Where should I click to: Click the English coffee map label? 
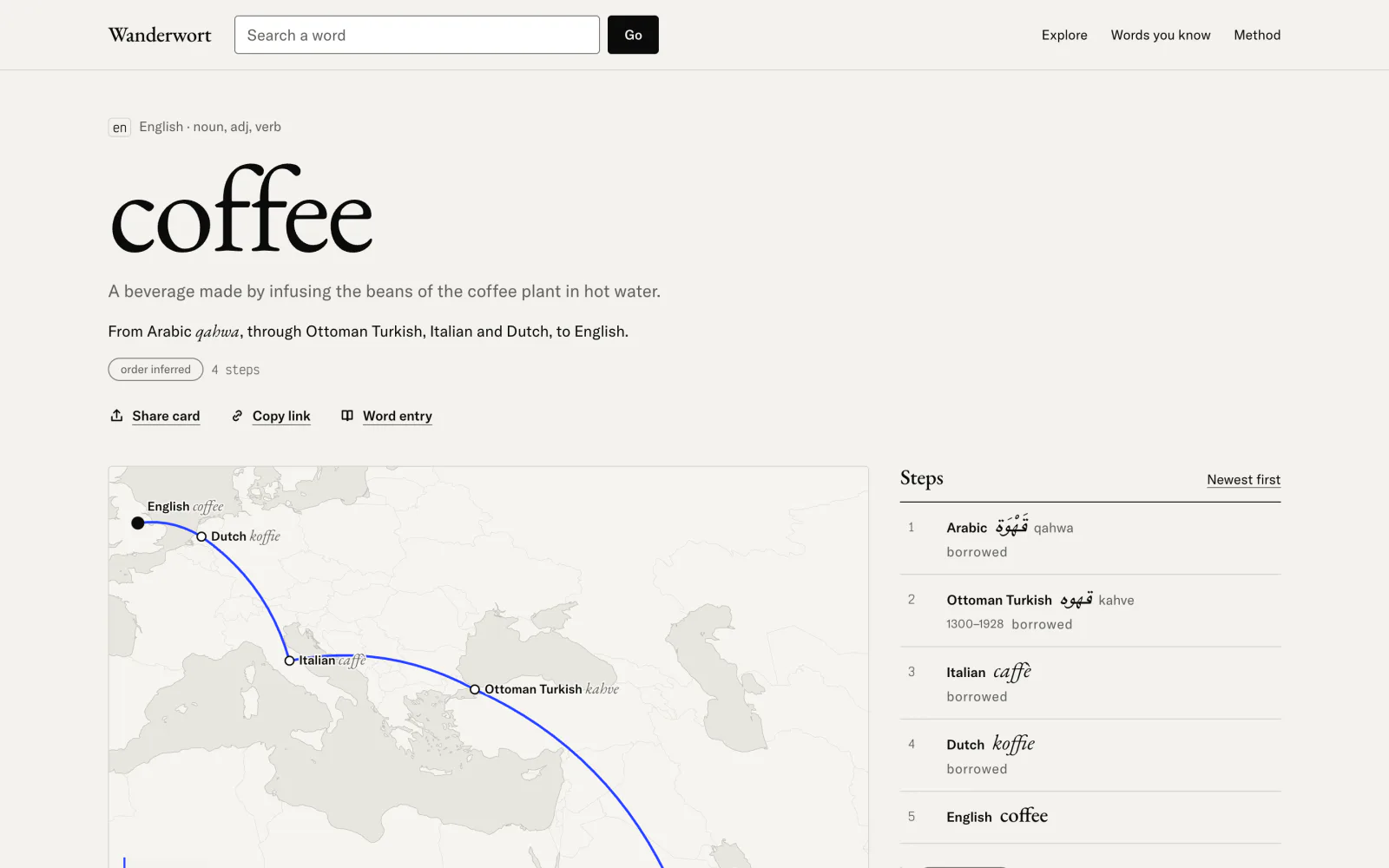(x=185, y=506)
